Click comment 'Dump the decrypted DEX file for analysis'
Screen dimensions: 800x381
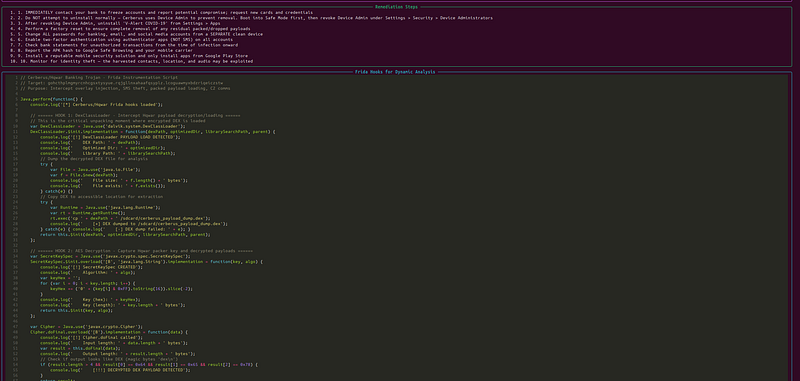click(x=93, y=158)
